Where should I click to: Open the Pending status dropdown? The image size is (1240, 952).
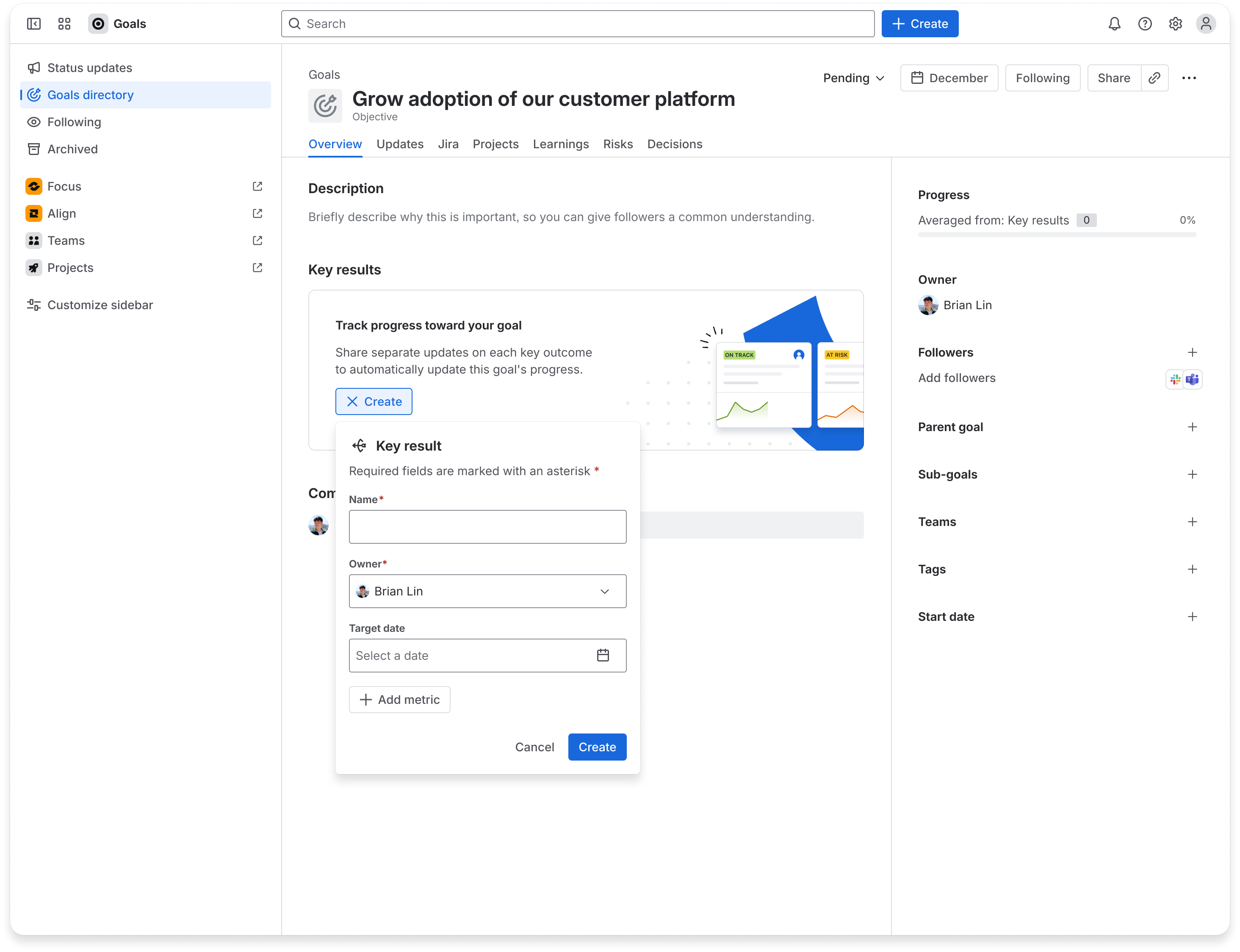point(853,77)
